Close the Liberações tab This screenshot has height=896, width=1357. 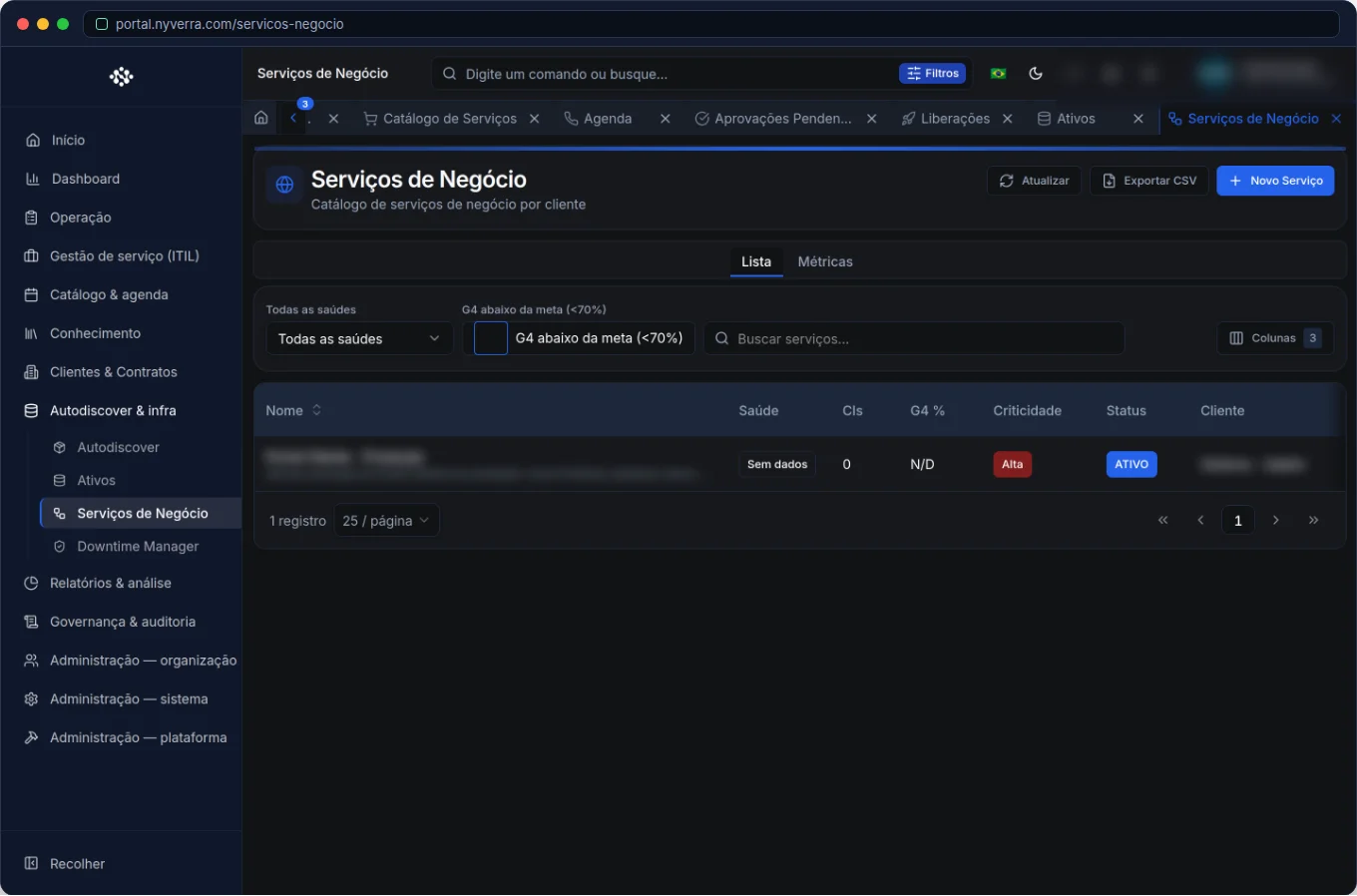1008,119
